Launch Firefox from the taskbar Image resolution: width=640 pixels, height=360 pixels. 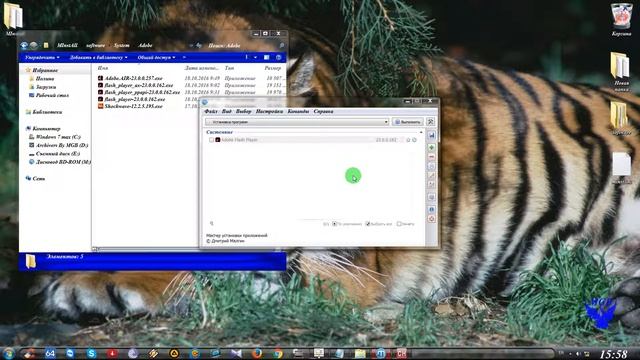(x=257, y=353)
